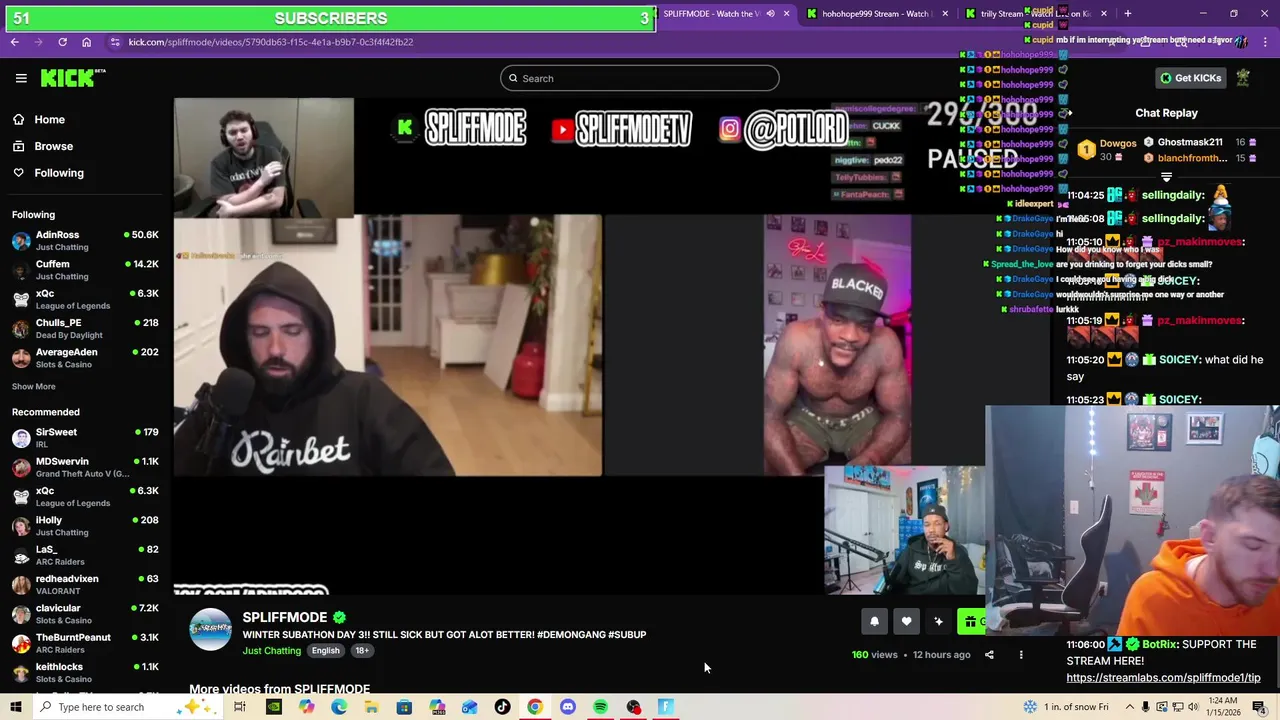
Task: Open user profile avatar next to Get KICKs
Action: point(1243,78)
